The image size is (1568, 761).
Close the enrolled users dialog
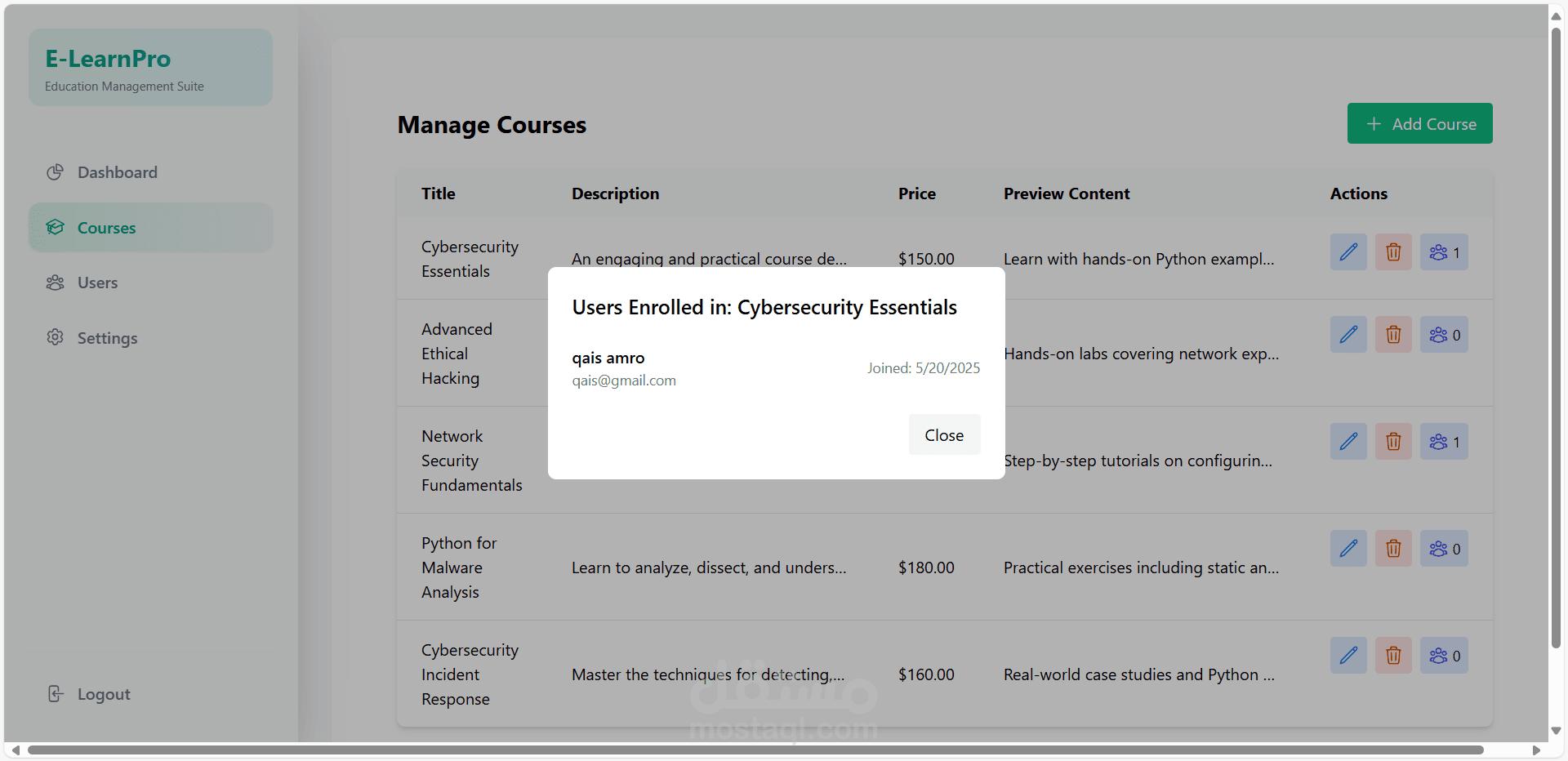coord(944,435)
